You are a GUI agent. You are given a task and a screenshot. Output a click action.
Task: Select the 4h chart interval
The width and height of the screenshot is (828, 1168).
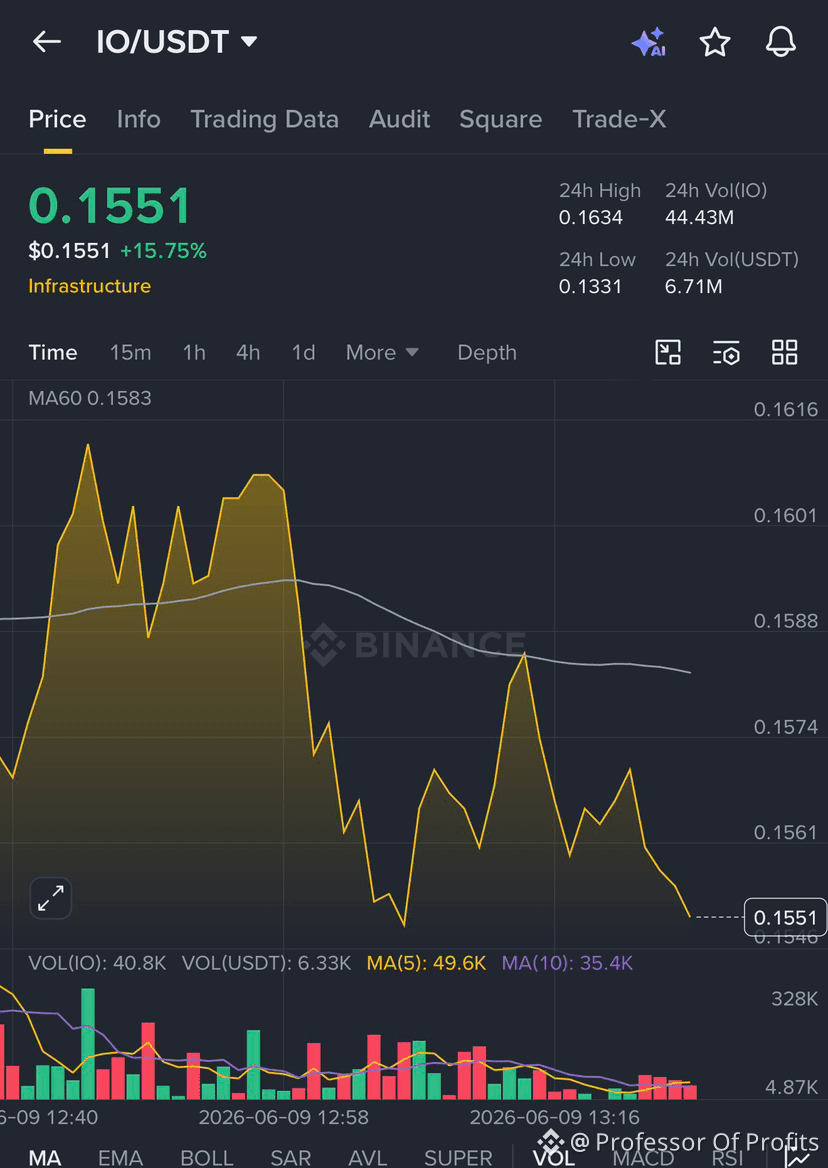[248, 352]
